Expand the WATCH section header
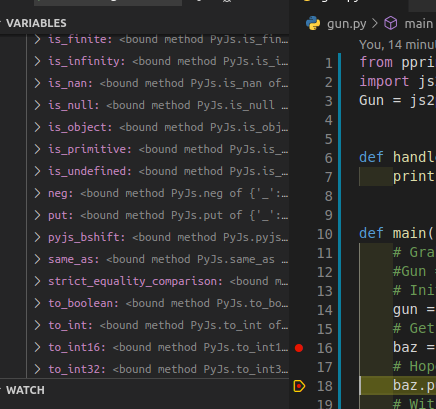Viewport: 436px width, 409px height. pos(25,390)
